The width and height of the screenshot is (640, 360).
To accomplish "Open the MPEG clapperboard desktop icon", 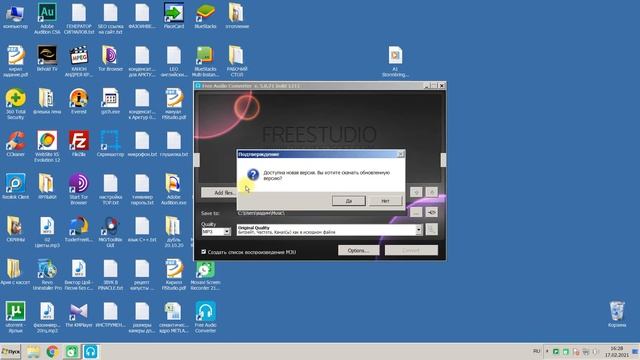I will pos(78,61).
